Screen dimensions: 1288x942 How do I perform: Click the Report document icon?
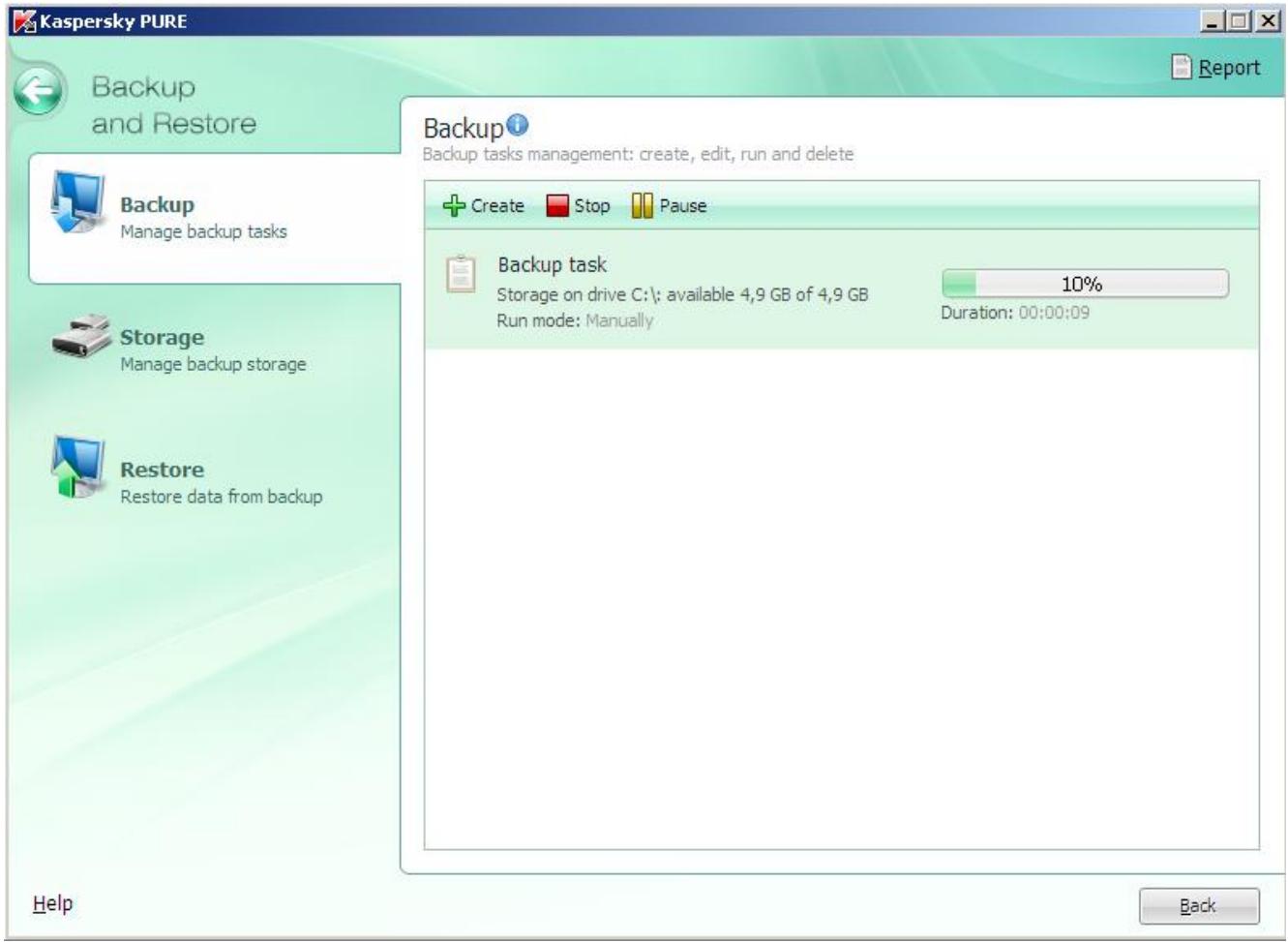[x=1182, y=67]
